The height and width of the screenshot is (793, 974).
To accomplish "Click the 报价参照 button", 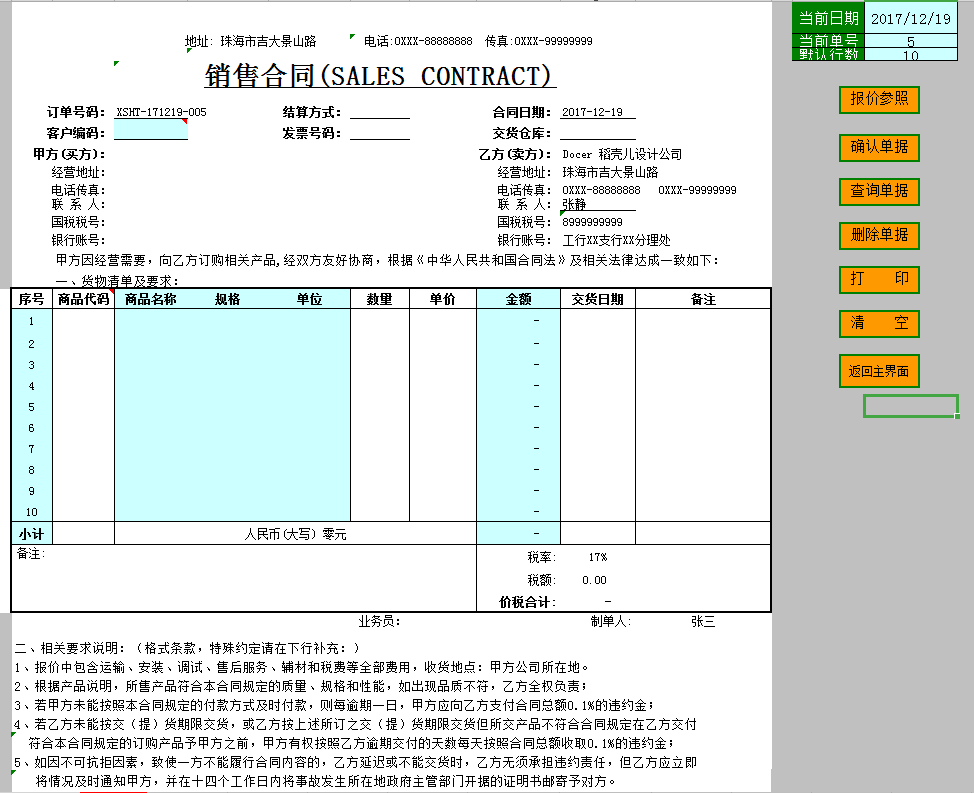I will click(x=878, y=101).
